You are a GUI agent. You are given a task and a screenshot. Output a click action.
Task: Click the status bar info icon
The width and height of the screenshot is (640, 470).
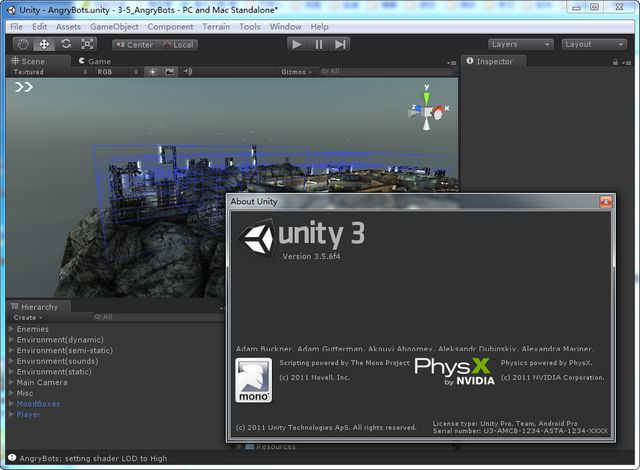point(12,458)
